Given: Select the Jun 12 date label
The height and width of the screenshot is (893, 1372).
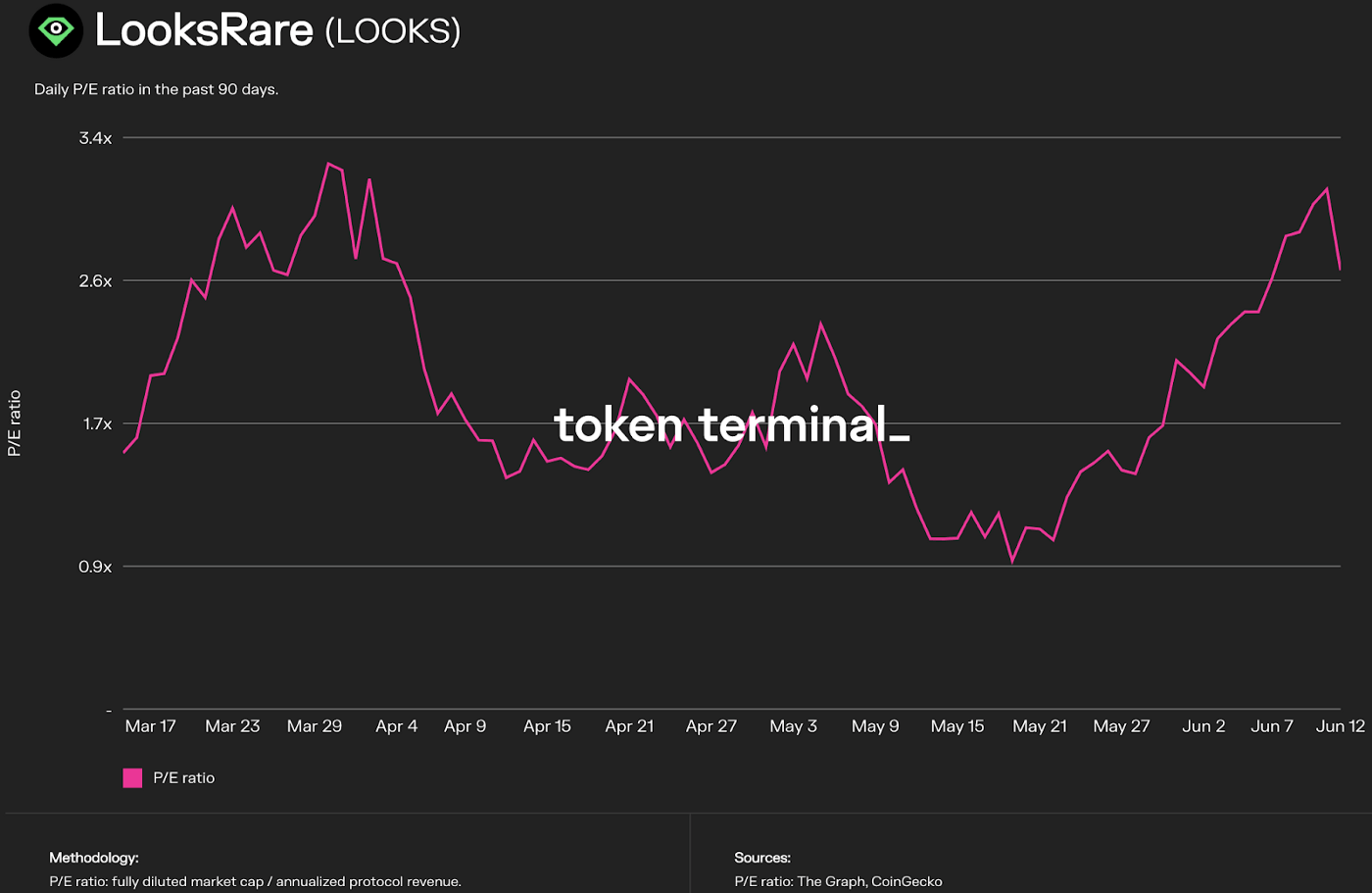Looking at the screenshot, I should [1340, 725].
